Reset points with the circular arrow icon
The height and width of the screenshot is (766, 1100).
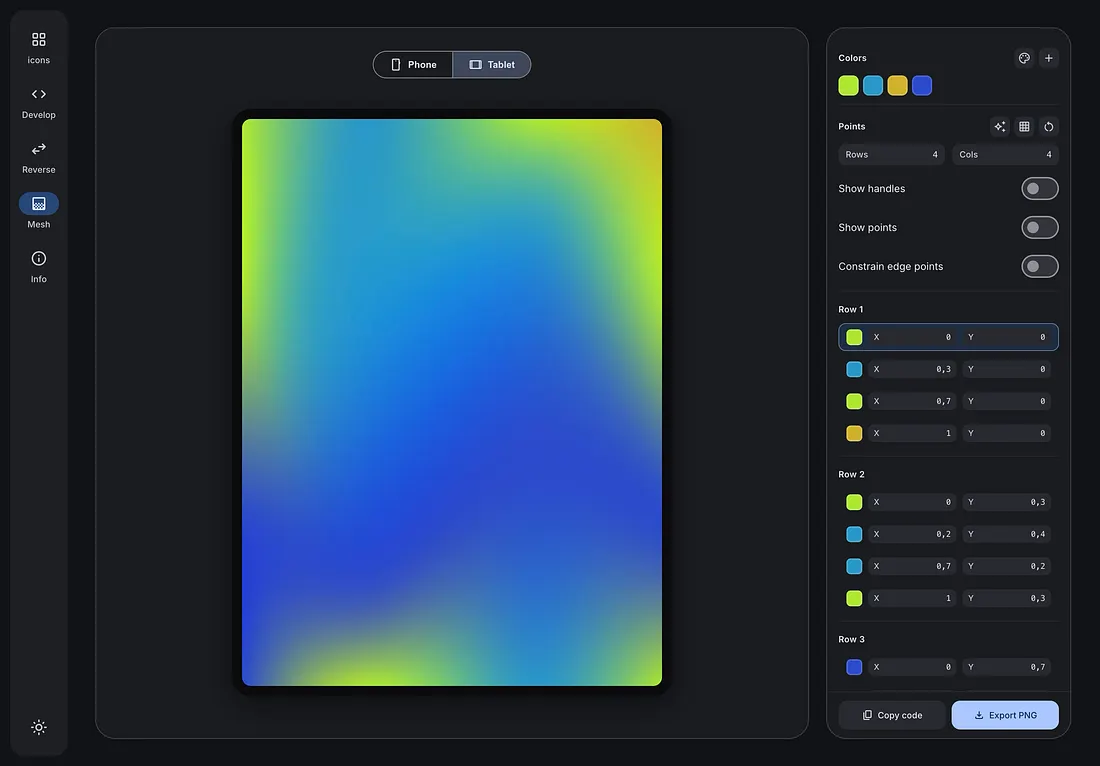coord(1049,126)
